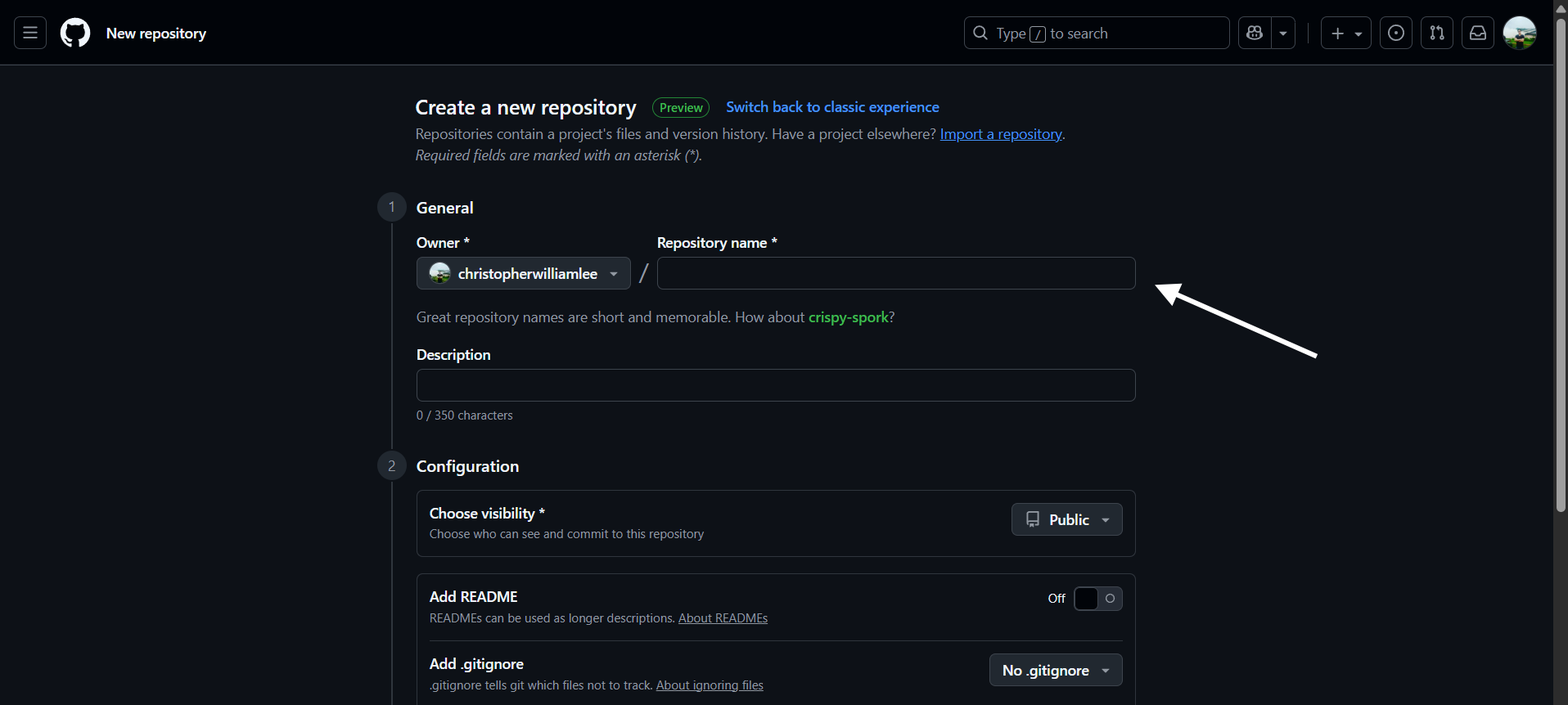Open the About ignoring files link
1568x705 pixels.
[710, 685]
